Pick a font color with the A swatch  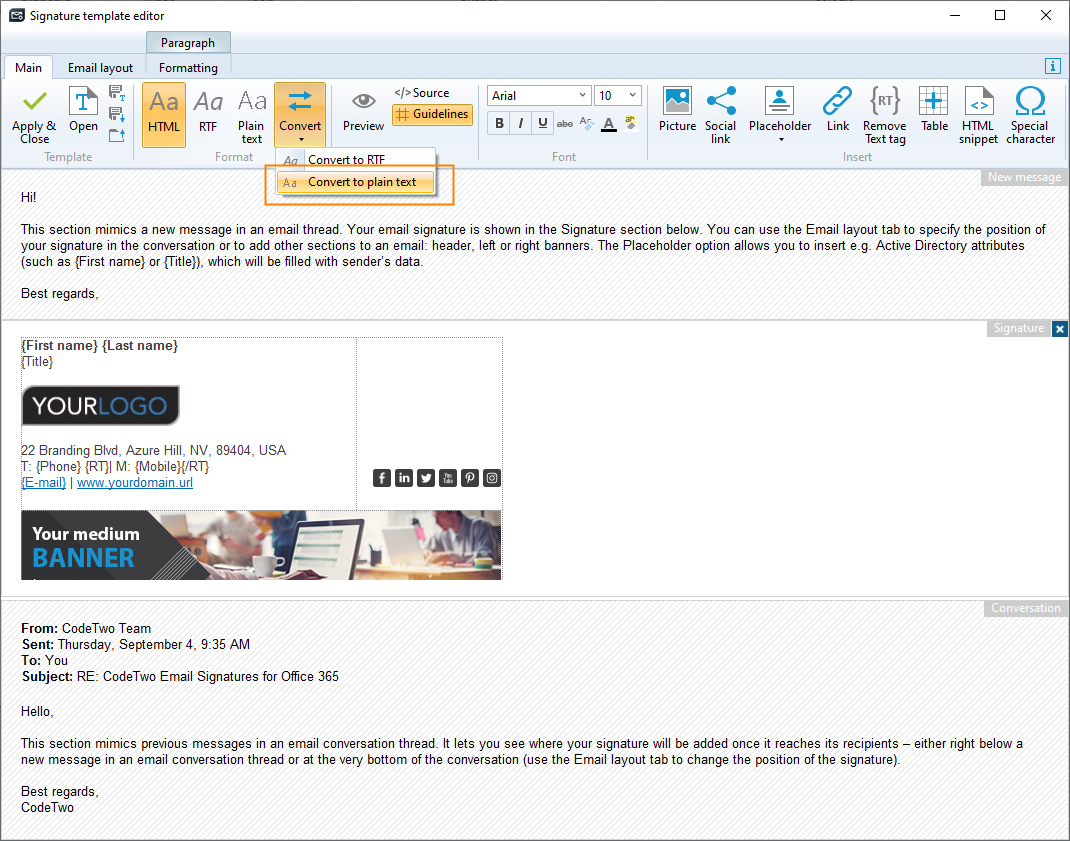pos(608,124)
